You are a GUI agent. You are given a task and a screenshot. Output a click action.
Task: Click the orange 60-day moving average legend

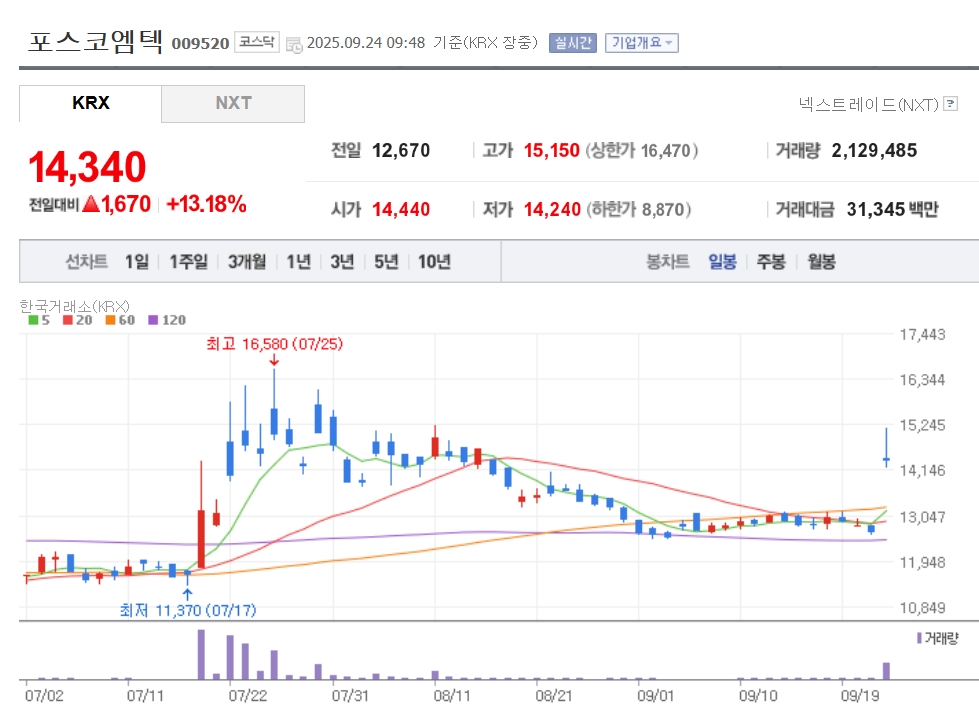[x=120, y=320]
